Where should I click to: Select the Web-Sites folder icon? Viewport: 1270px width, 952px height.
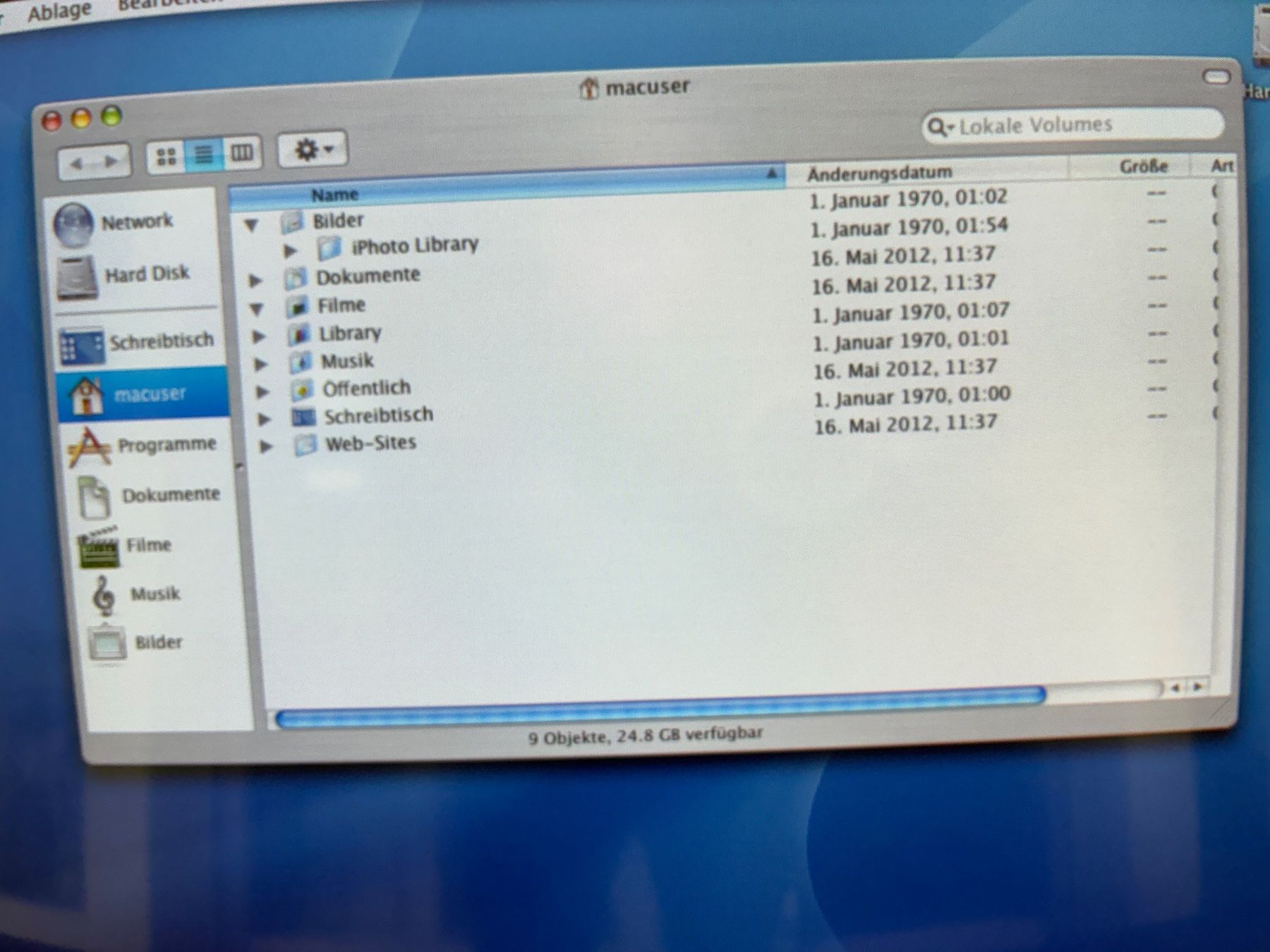[306, 445]
